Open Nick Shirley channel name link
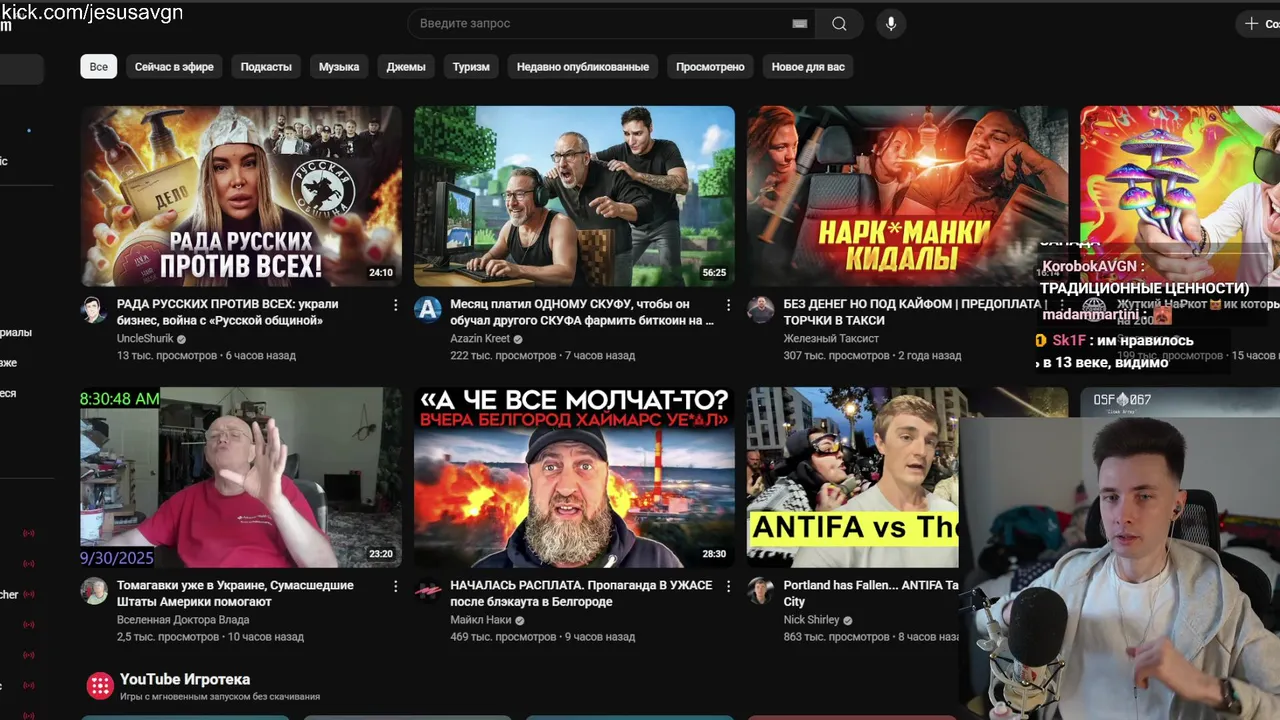This screenshot has width=1280, height=720. [x=811, y=620]
